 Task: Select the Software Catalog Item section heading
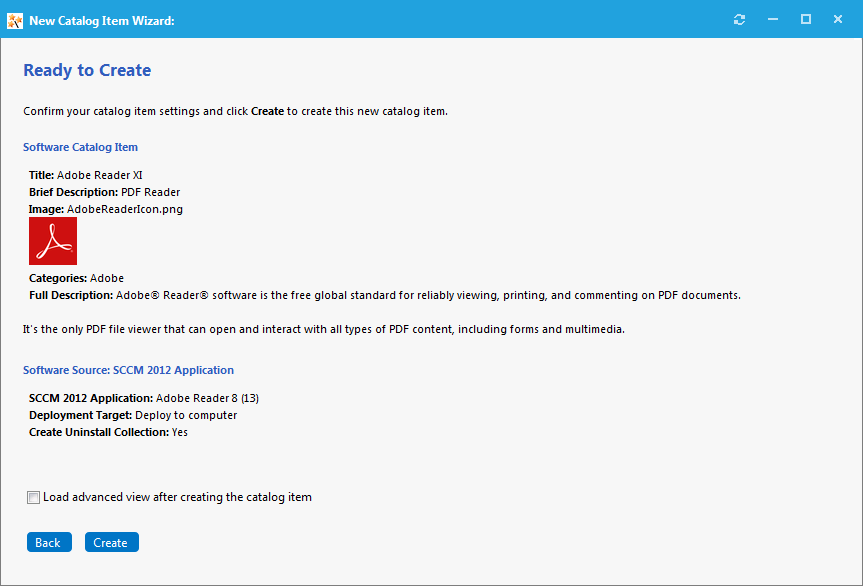(x=80, y=147)
